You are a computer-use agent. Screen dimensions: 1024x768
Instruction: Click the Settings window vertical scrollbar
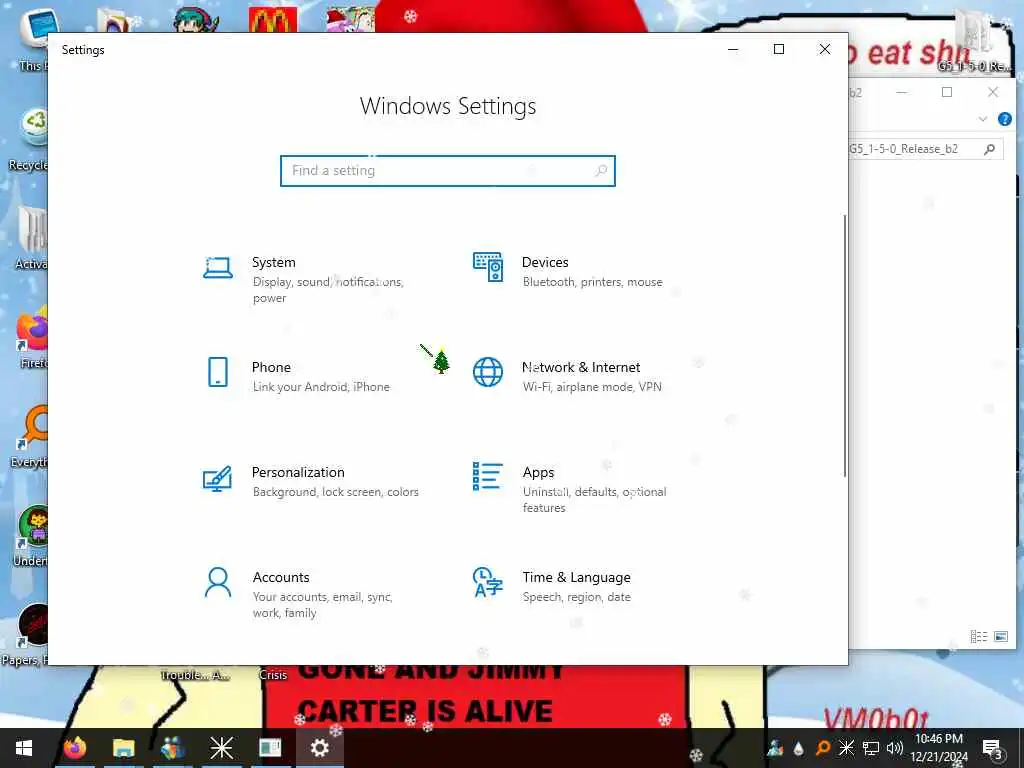[x=844, y=346]
